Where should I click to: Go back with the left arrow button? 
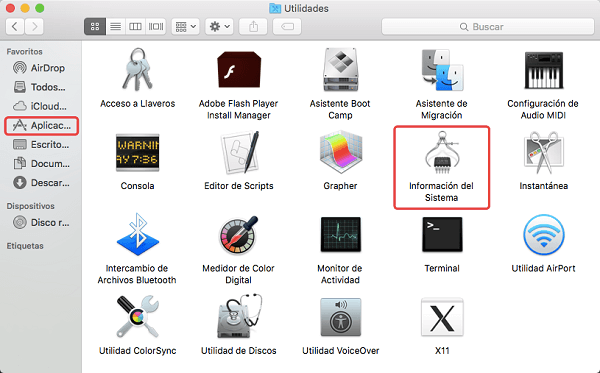click(x=15, y=26)
